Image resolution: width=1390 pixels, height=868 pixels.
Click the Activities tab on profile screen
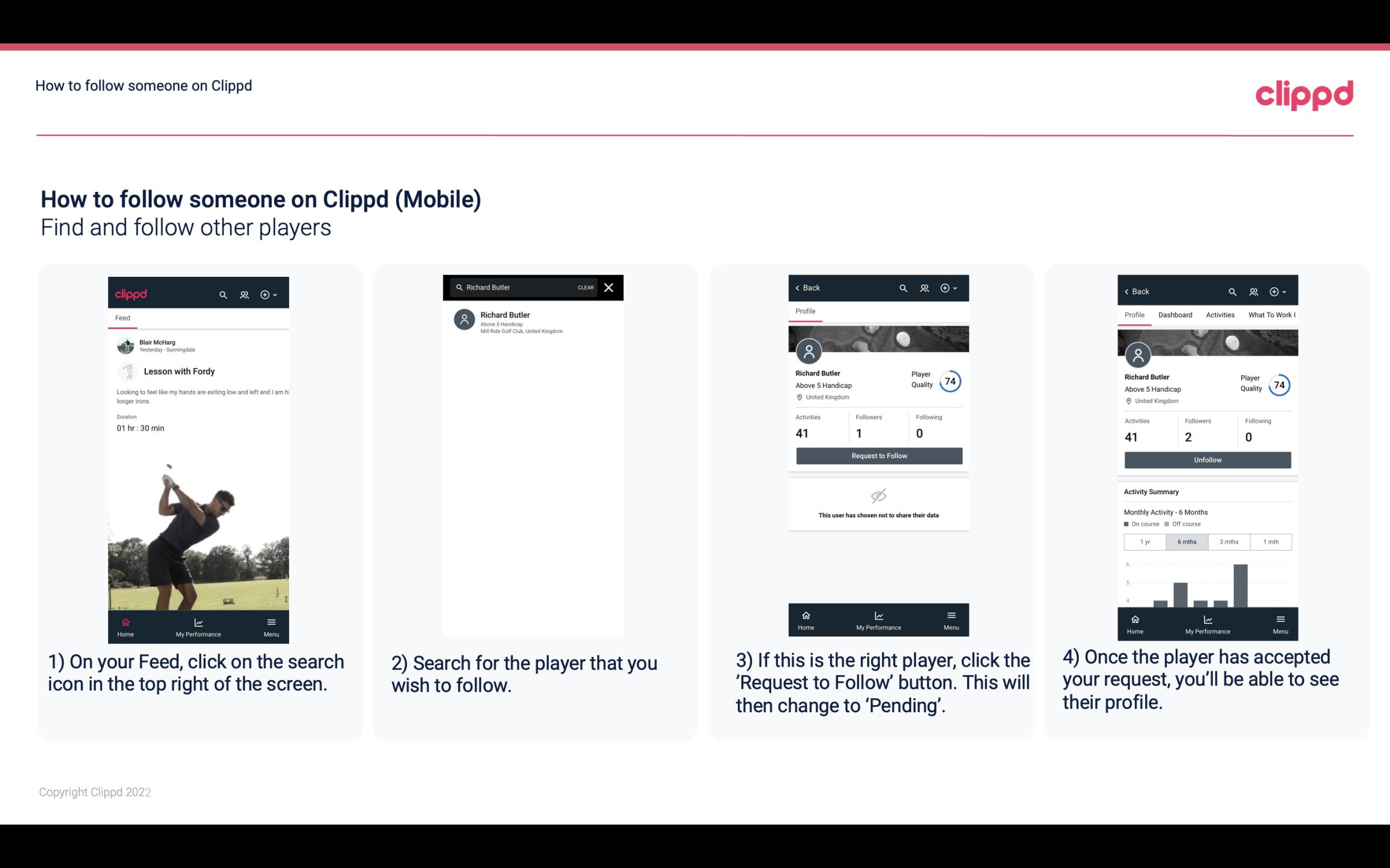pos(1220,314)
